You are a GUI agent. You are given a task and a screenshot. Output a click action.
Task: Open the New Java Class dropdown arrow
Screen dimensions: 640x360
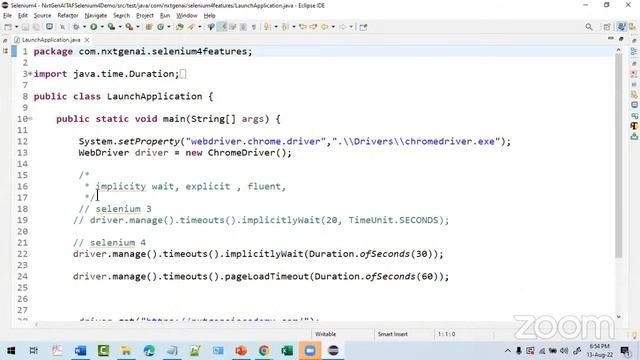click(169, 27)
